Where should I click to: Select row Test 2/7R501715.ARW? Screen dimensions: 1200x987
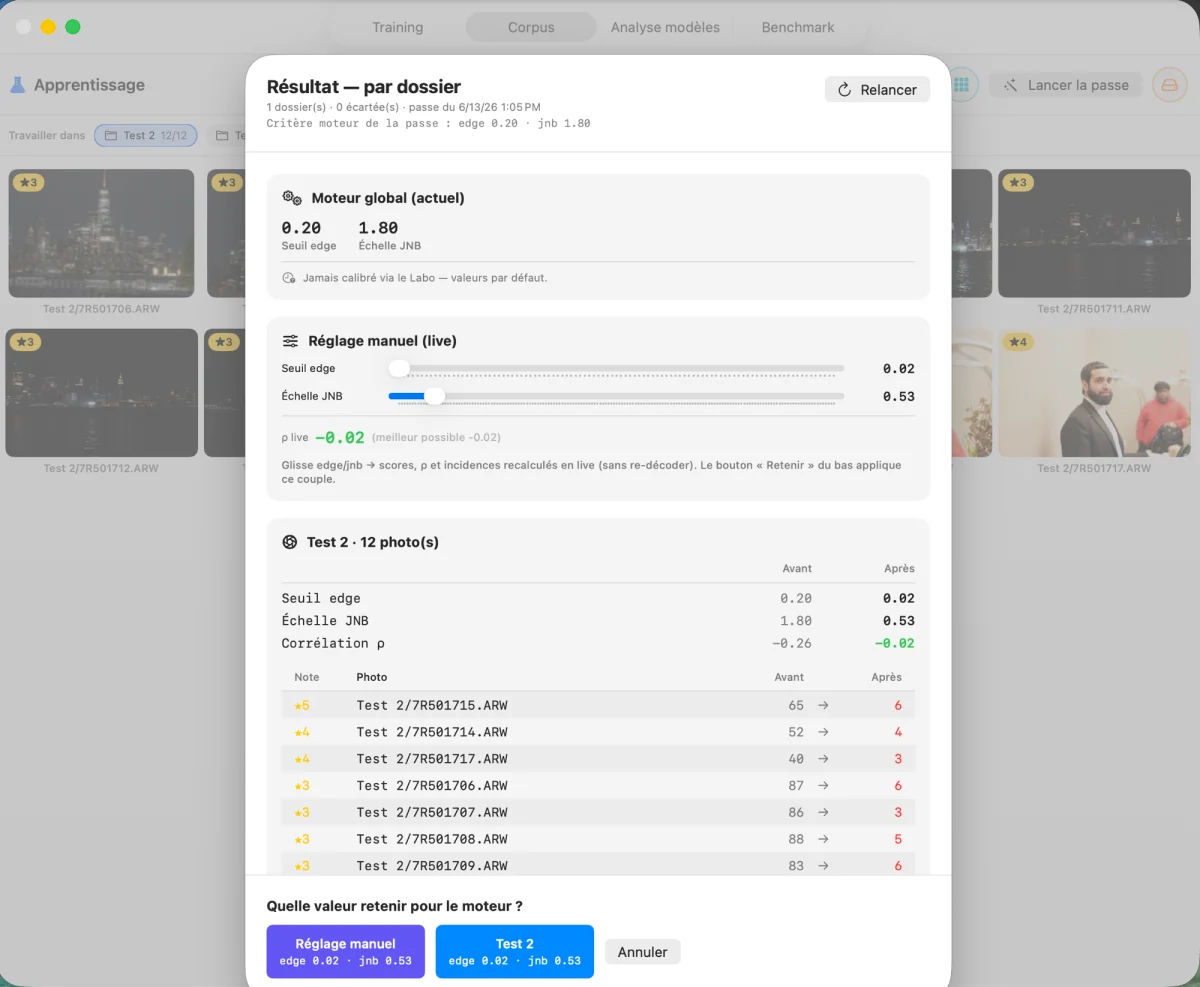tap(598, 705)
